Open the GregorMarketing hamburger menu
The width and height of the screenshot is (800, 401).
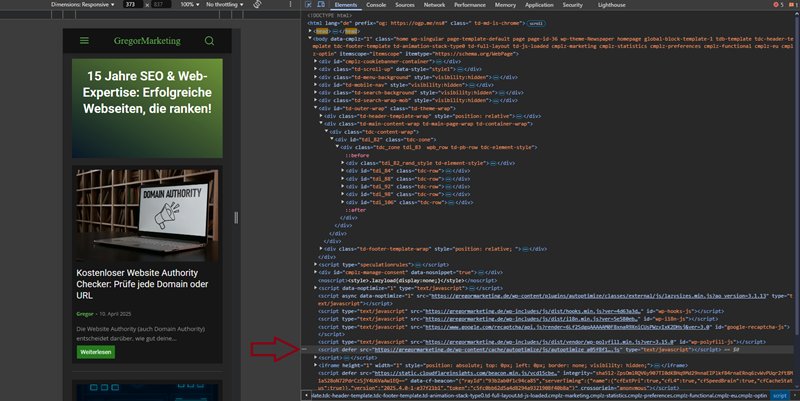click(x=84, y=41)
